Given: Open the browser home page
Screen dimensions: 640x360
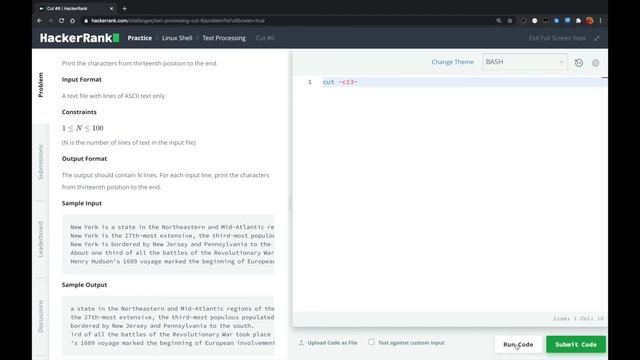Looking at the screenshot, I should click(x=72, y=20).
